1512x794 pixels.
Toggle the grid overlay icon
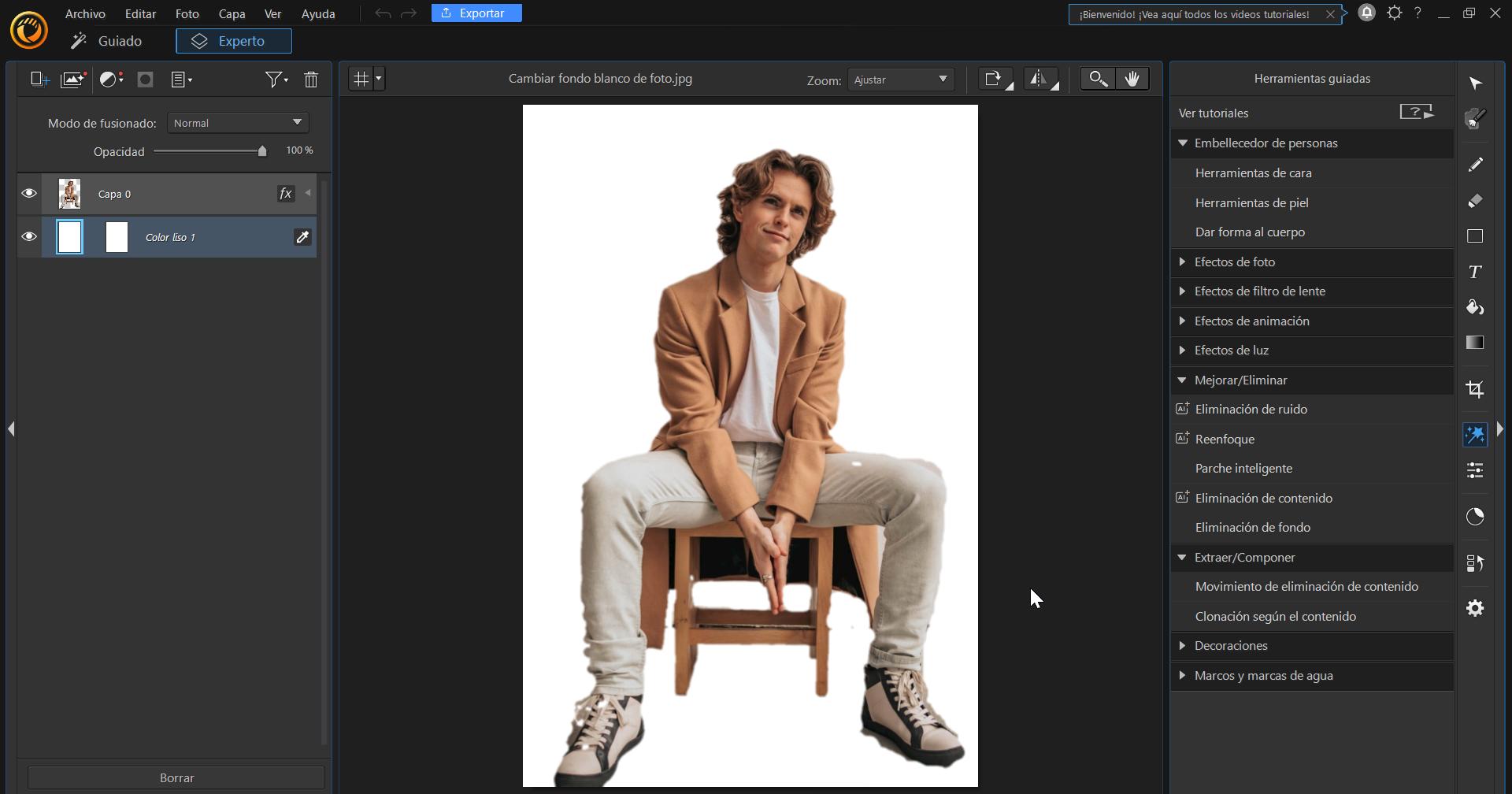pyautogui.click(x=361, y=79)
